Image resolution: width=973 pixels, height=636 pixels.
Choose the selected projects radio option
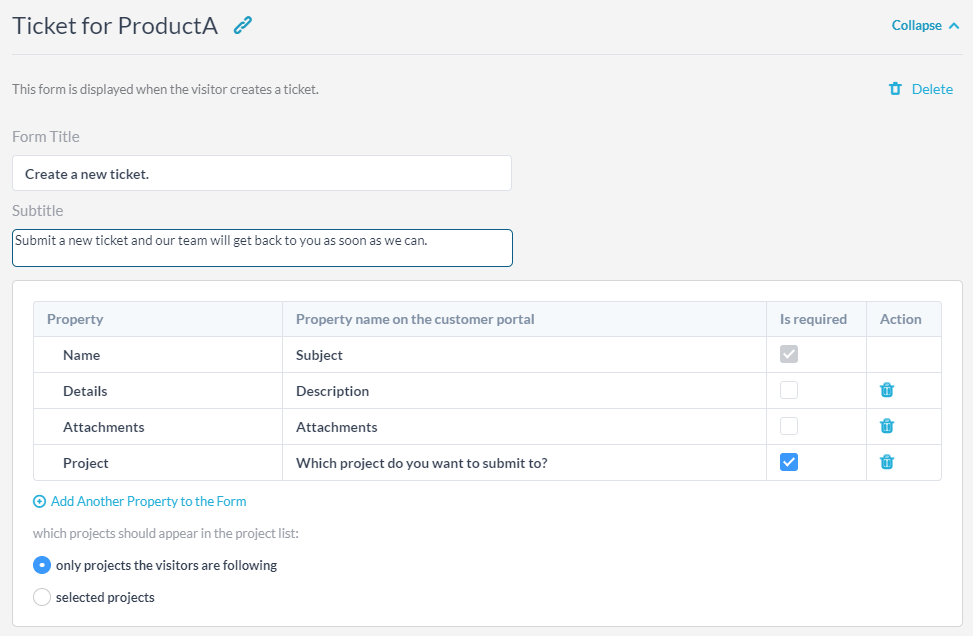coord(42,597)
